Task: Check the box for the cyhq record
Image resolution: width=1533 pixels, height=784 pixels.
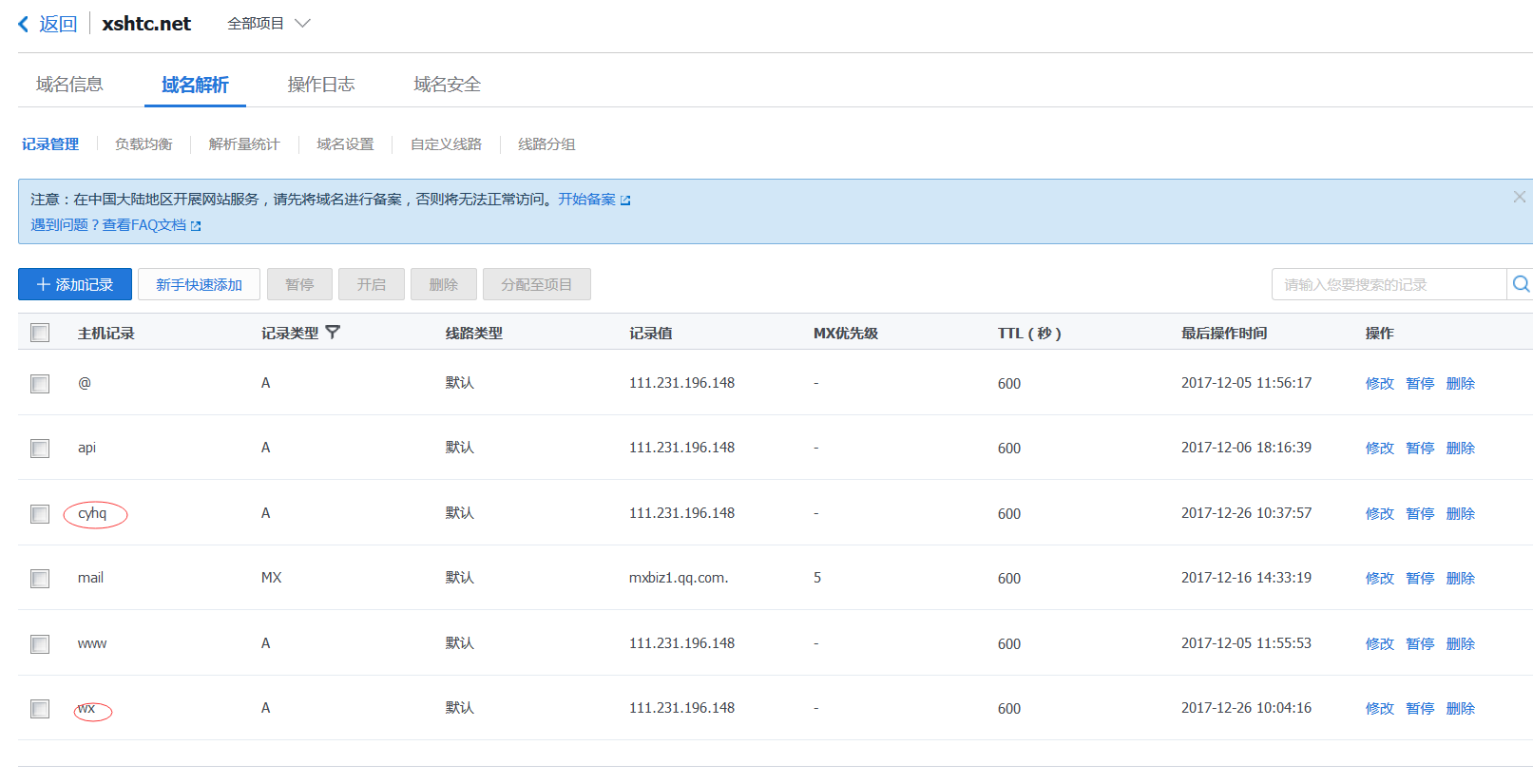Action: (40, 514)
